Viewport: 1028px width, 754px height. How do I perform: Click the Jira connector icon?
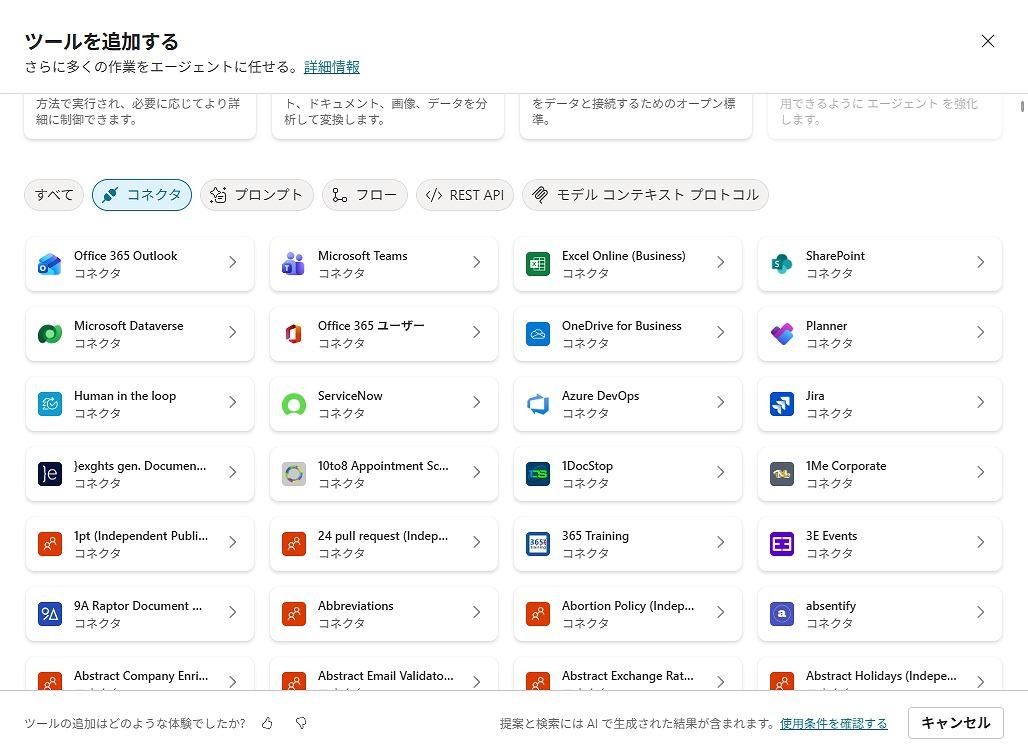click(782, 404)
